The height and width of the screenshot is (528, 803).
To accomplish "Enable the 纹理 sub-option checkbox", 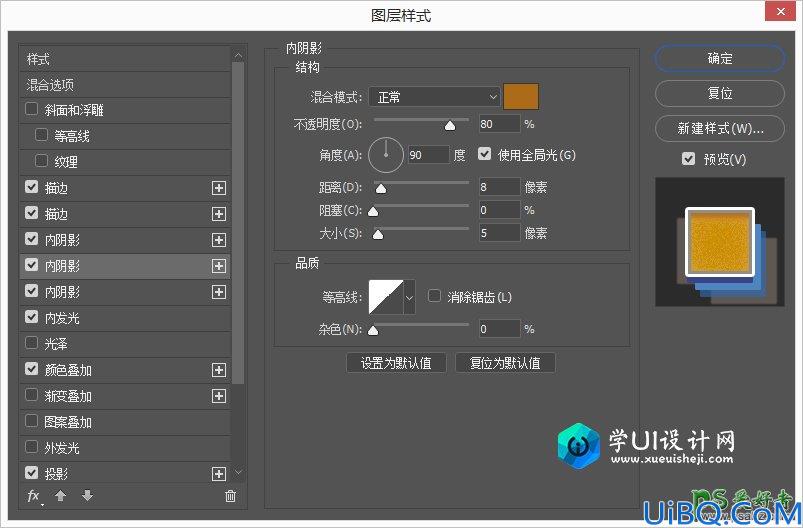I will pos(41,161).
